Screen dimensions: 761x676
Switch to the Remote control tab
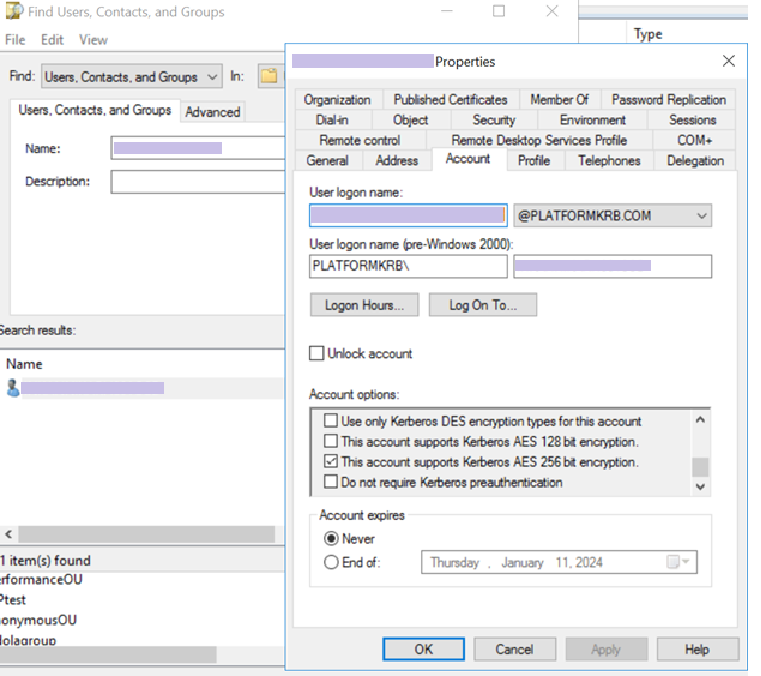(360, 140)
